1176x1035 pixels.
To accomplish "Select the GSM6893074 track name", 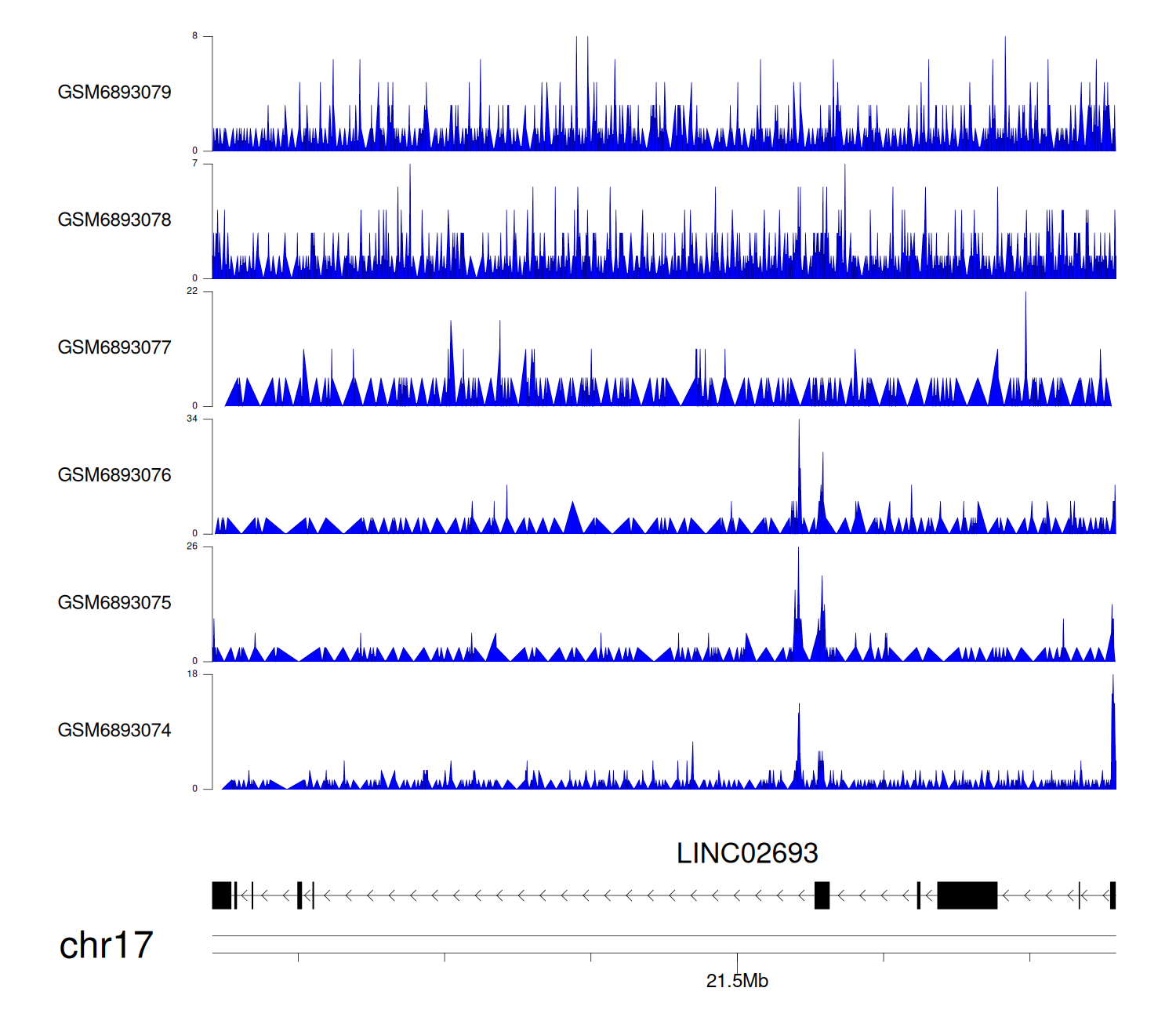I will point(114,731).
